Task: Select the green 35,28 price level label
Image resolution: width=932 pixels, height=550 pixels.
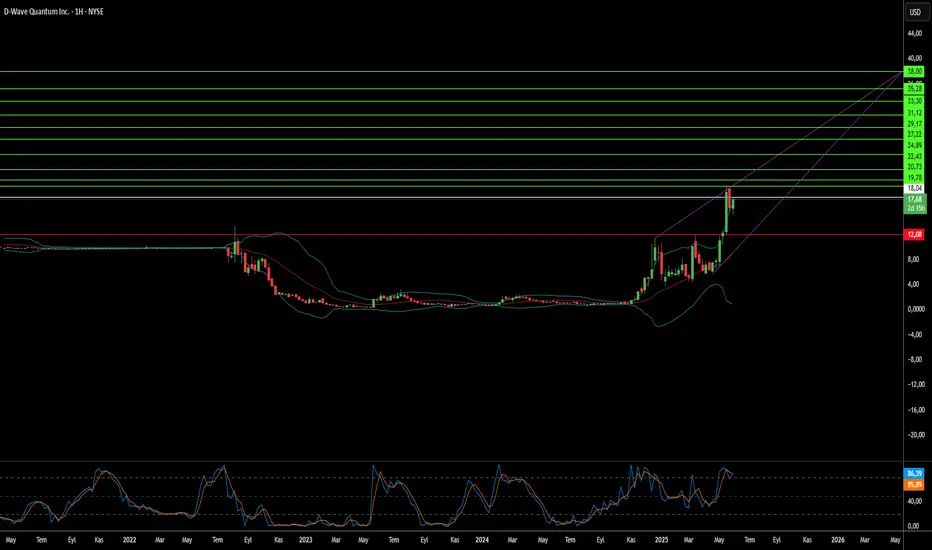Action: (x=914, y=89)
